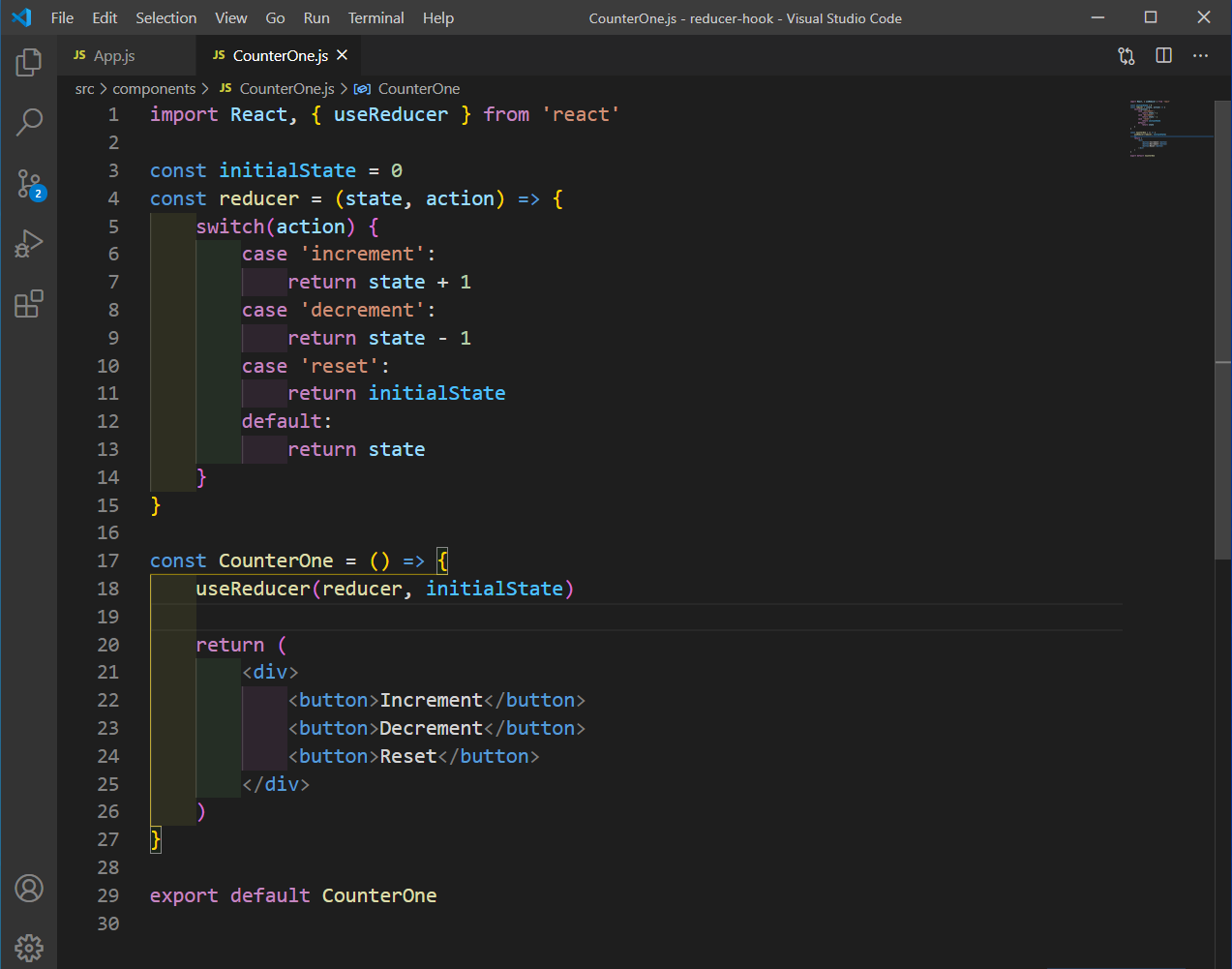Open the Edit menu
This screenshot has height=969, width=1232.
click(105, 17)
